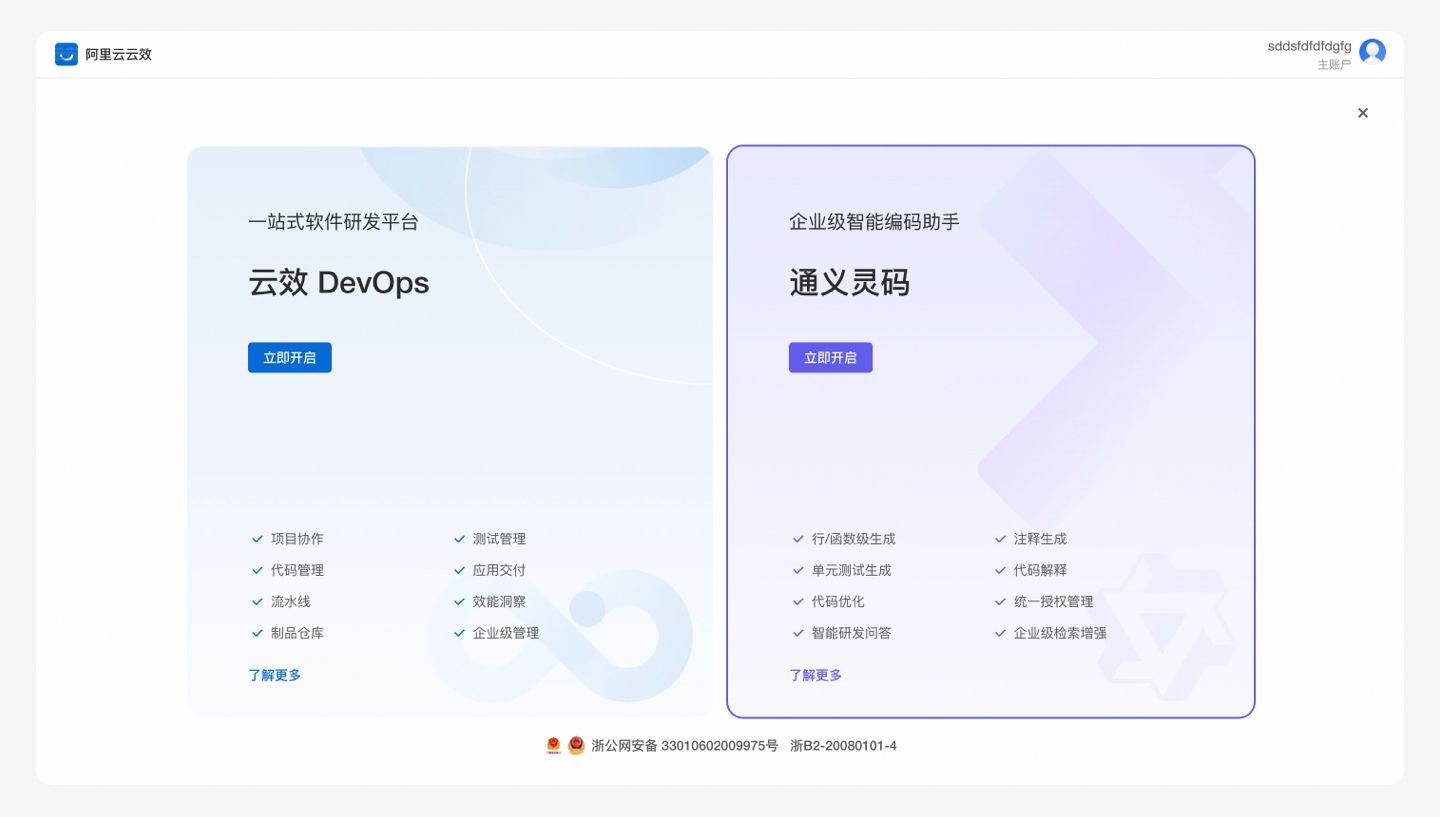Click the 企业级检索增强 feature item
Screen dimensions: 1440x817
[1060, 633]
